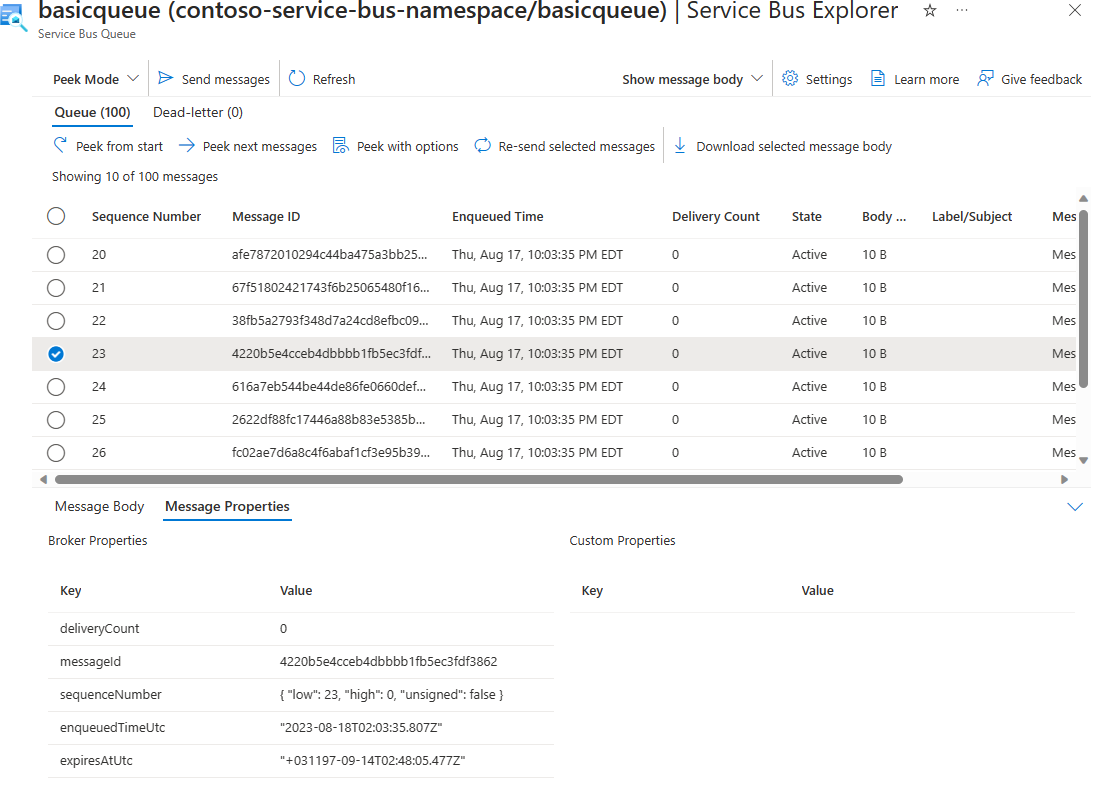Click the table's vertical scrollbar thumb
Viewport: 1109px width, 794px height.
point(1083,297)
